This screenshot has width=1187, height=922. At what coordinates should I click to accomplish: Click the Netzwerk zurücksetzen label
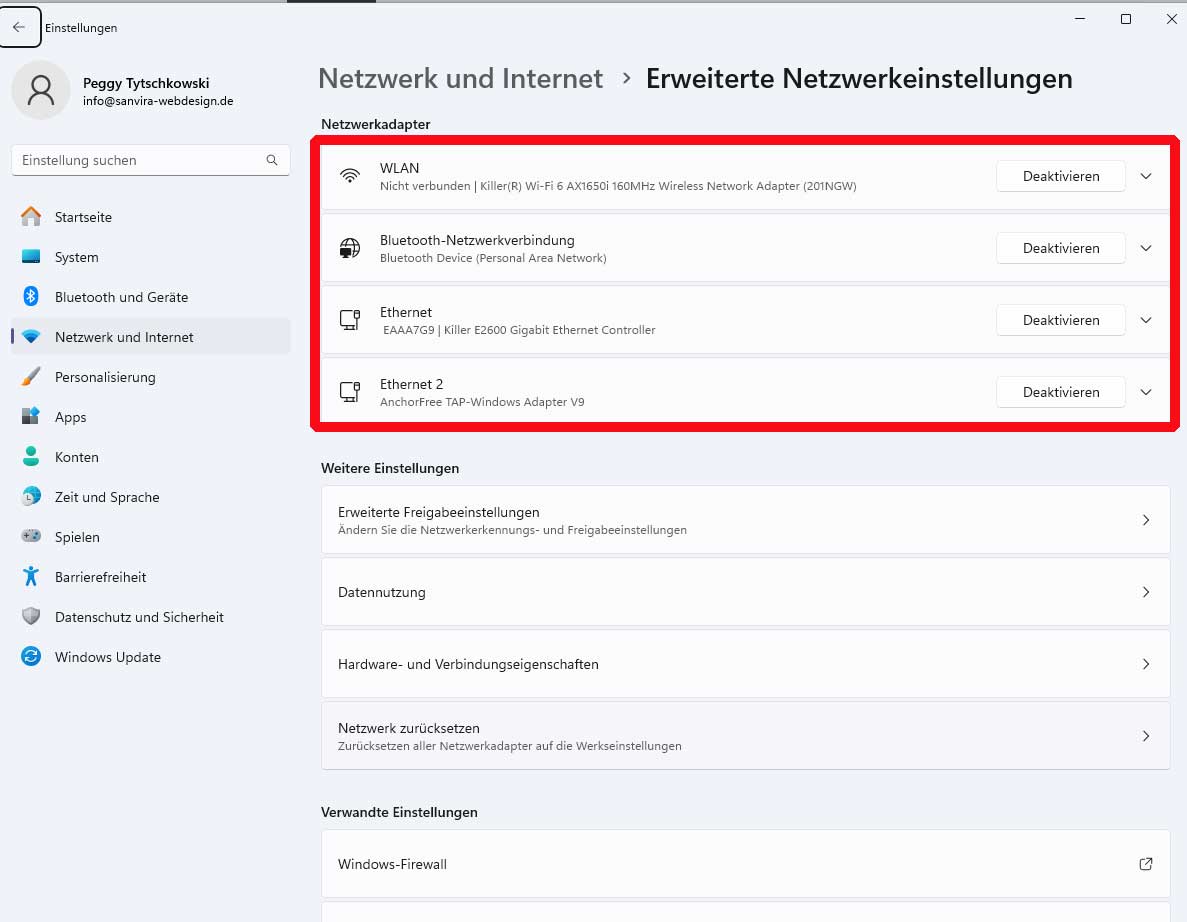tap(409, 727)
